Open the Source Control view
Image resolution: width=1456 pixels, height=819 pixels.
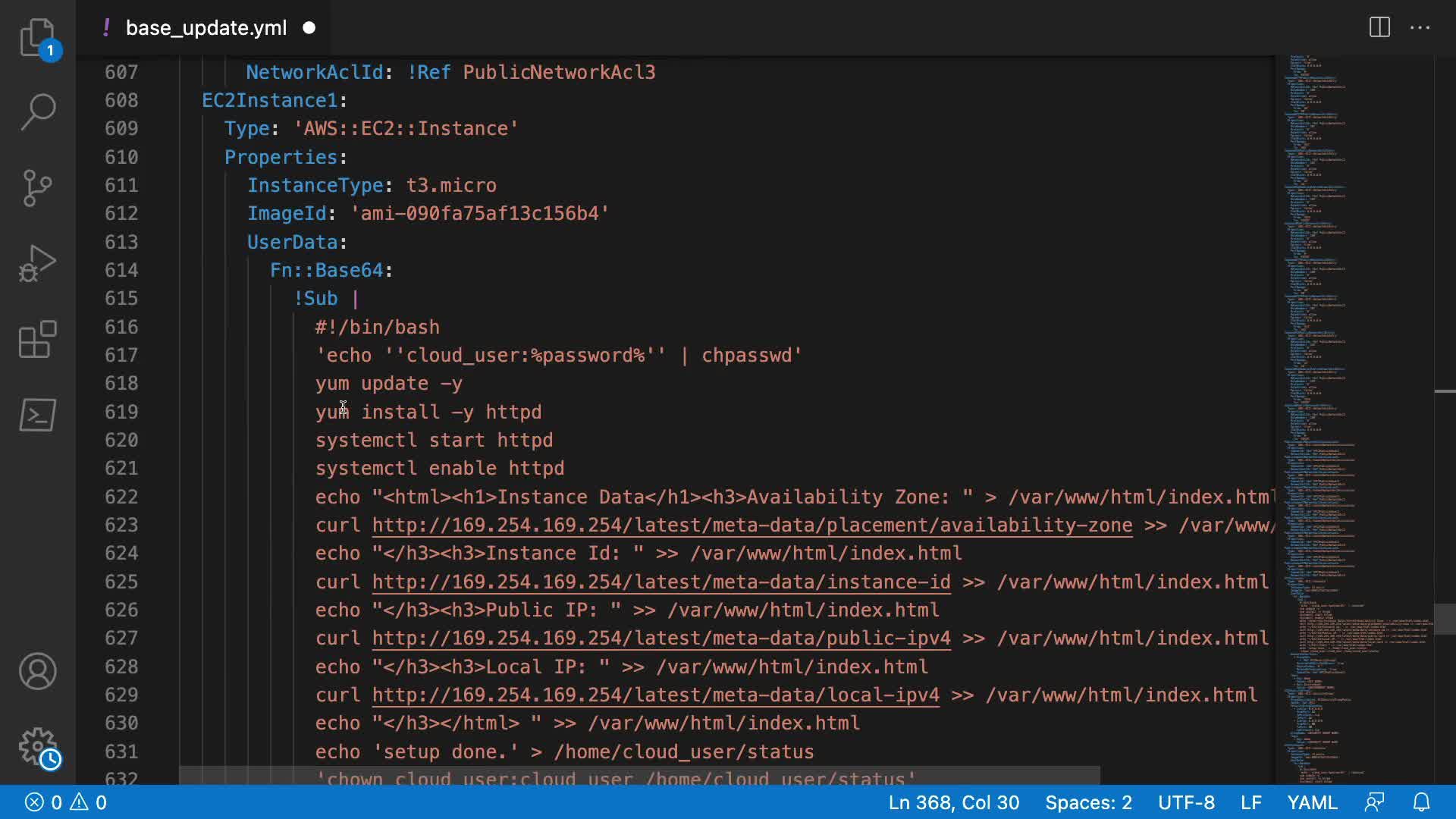(x=37, y=187)
